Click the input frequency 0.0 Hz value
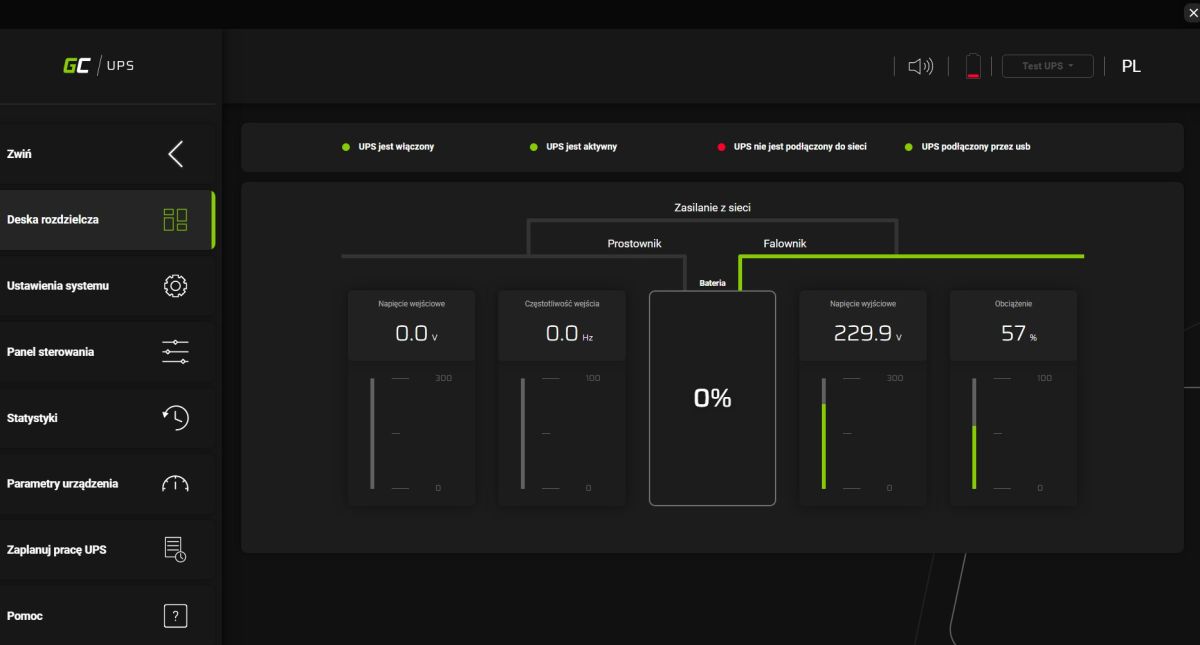This screenshot has width=1200, height=645. (569, 335)
